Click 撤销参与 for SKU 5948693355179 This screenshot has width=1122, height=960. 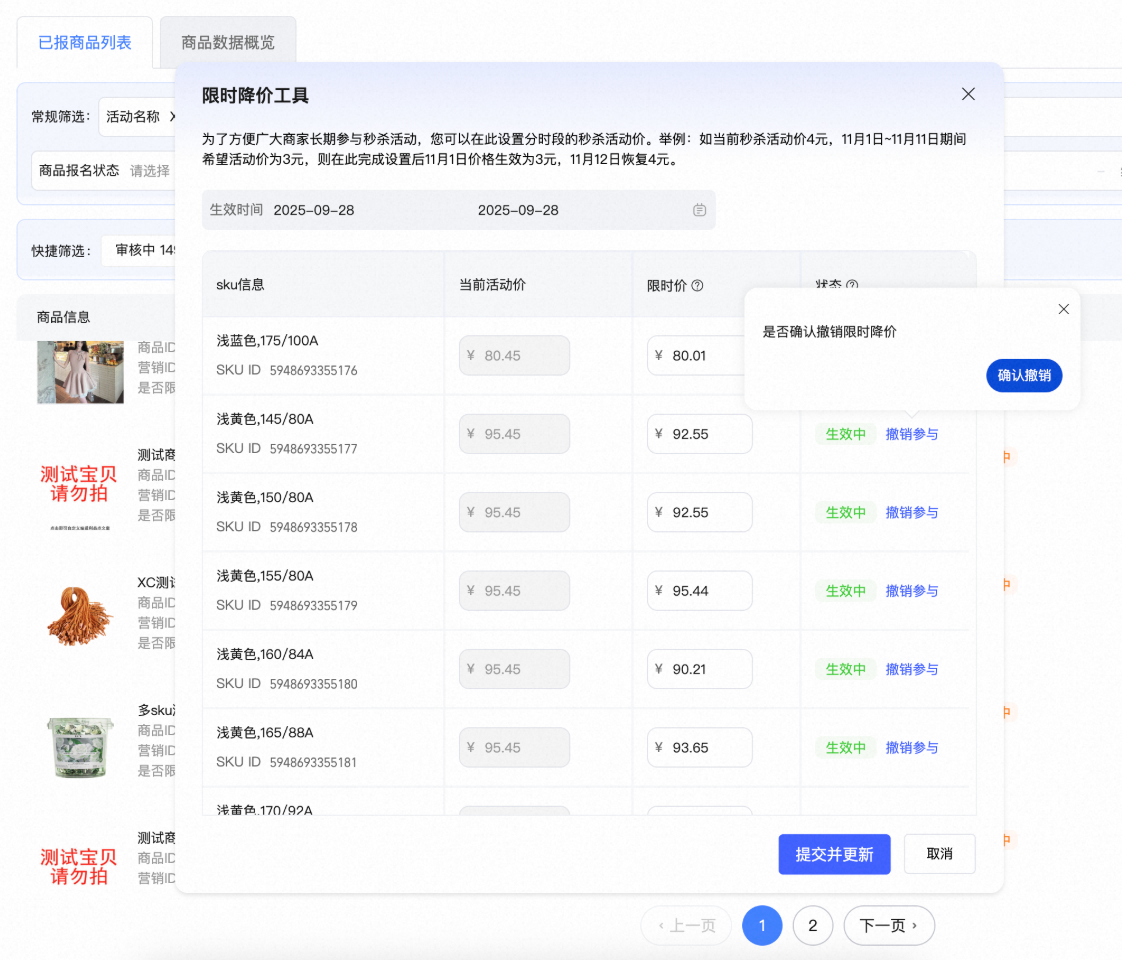pos(912,591)
